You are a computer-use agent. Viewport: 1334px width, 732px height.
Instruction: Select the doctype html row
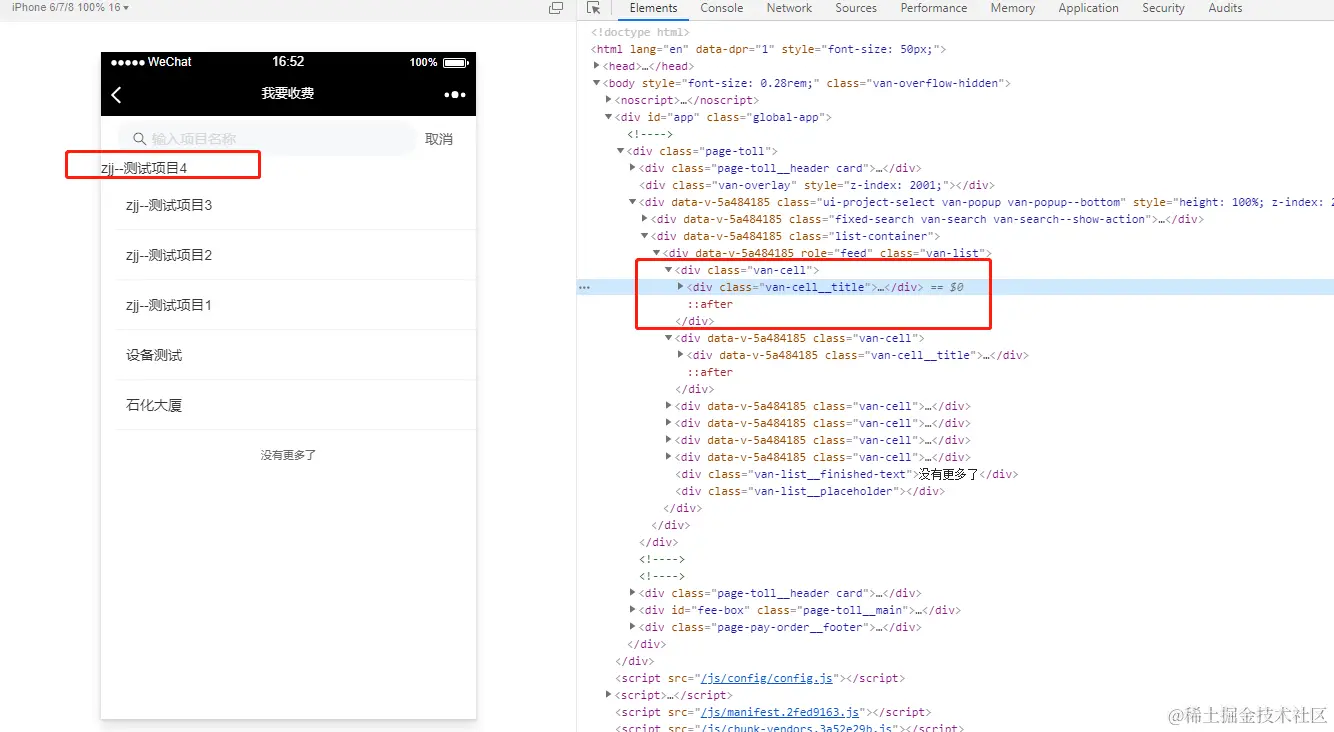coord(640,32)
